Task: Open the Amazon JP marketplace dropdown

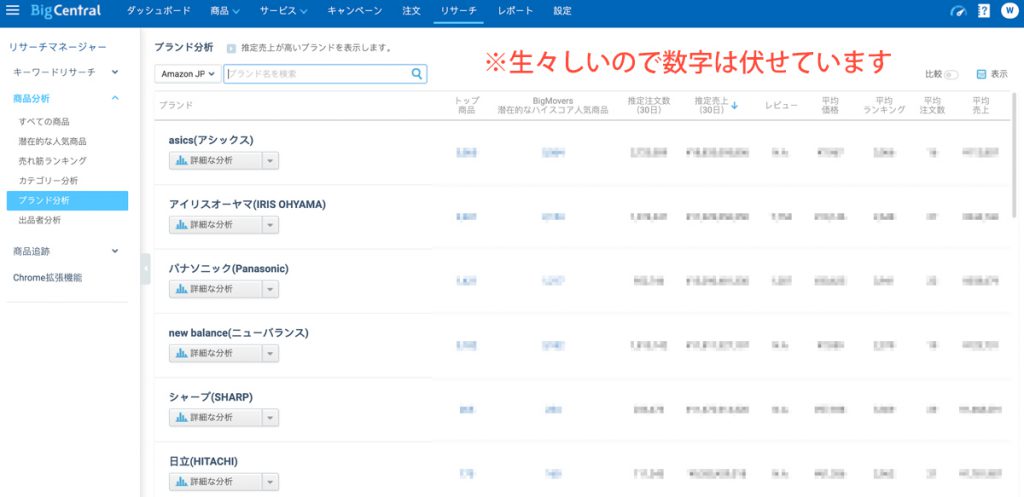Action: pyautogui.click(x=187, y=74)
